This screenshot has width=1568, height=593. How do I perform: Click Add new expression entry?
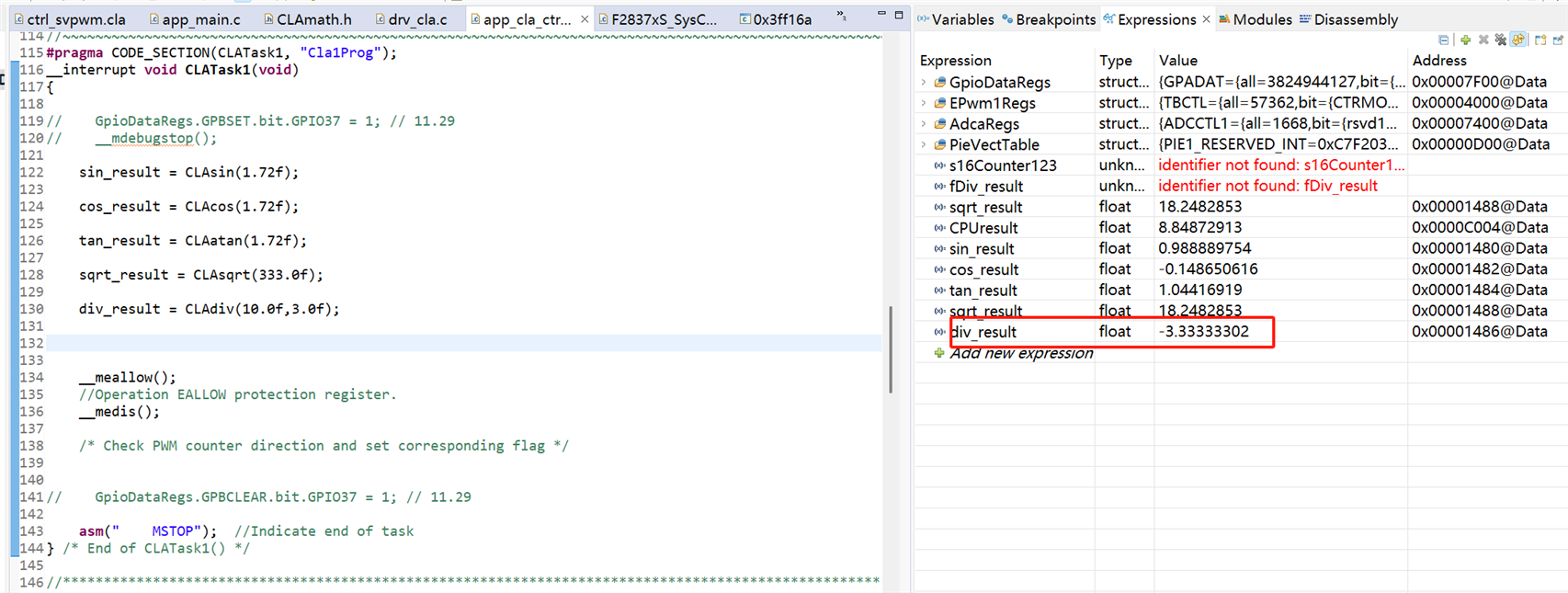(x=1020, y=353)
